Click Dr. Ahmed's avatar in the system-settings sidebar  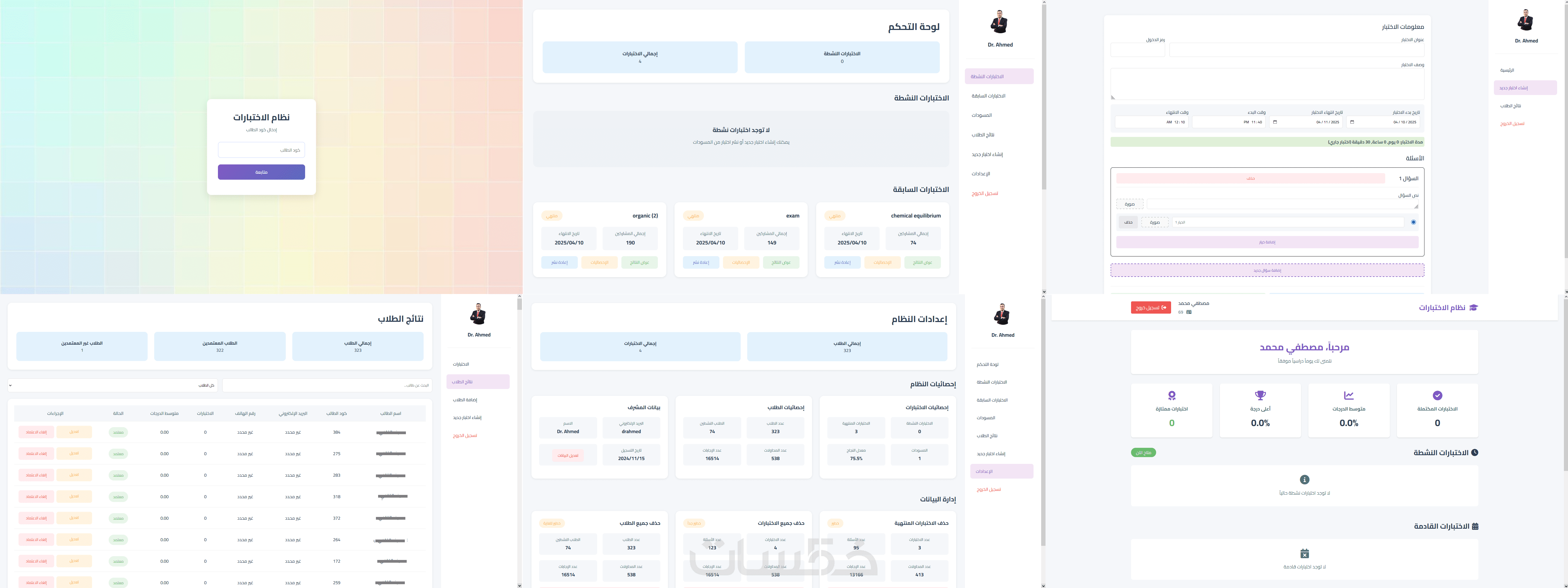1002,314
